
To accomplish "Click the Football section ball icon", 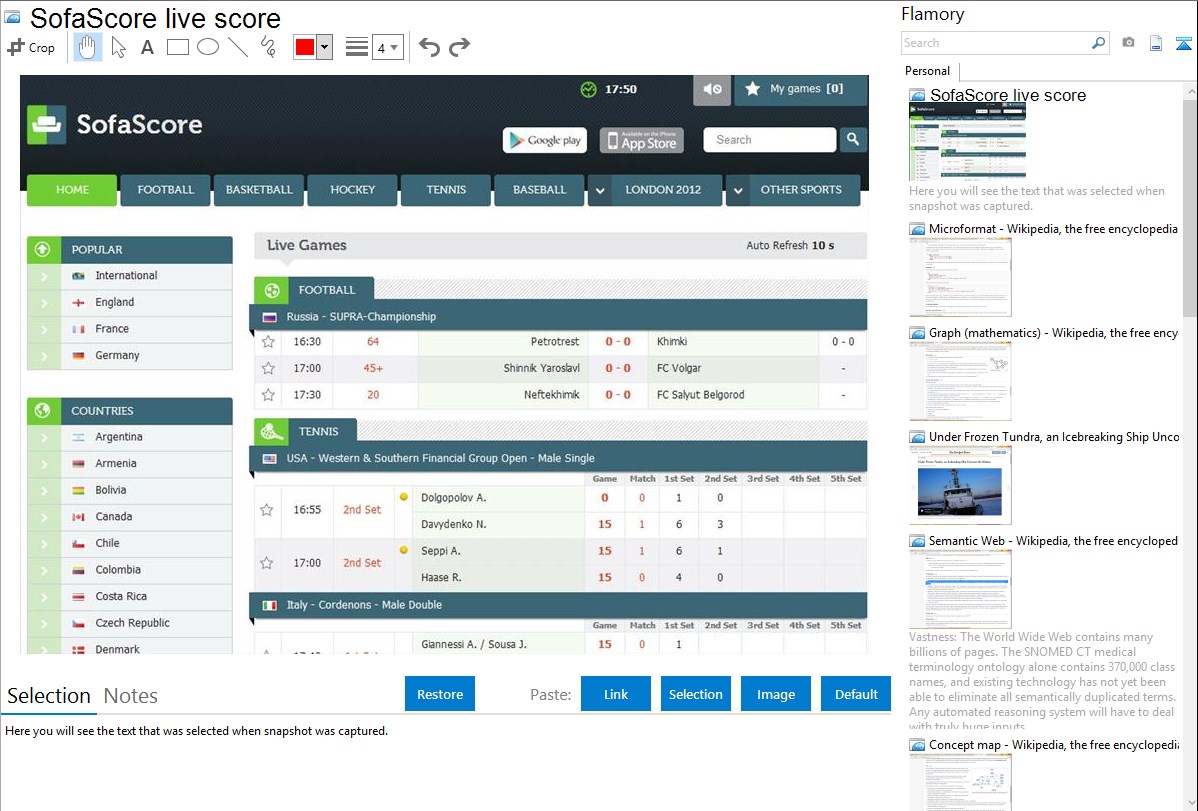I will [271, 290].
